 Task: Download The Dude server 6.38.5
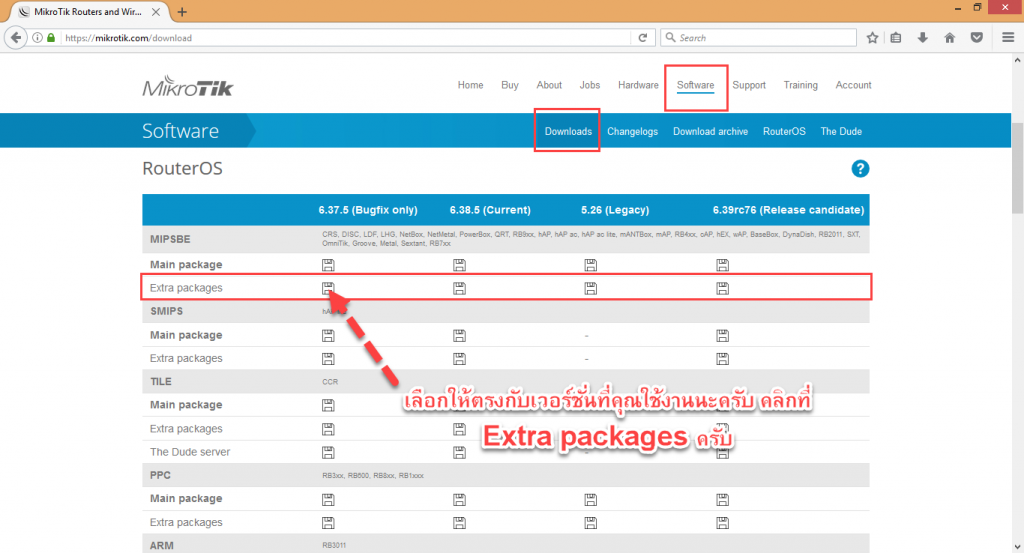coord(459,452)
